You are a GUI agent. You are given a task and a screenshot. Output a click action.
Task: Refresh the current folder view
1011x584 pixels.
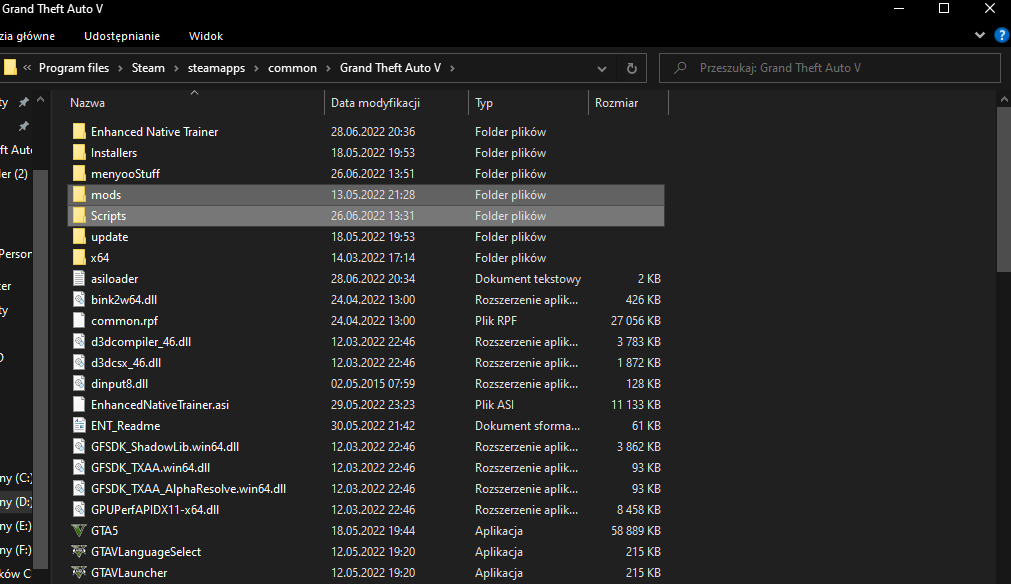coord(632,68)
